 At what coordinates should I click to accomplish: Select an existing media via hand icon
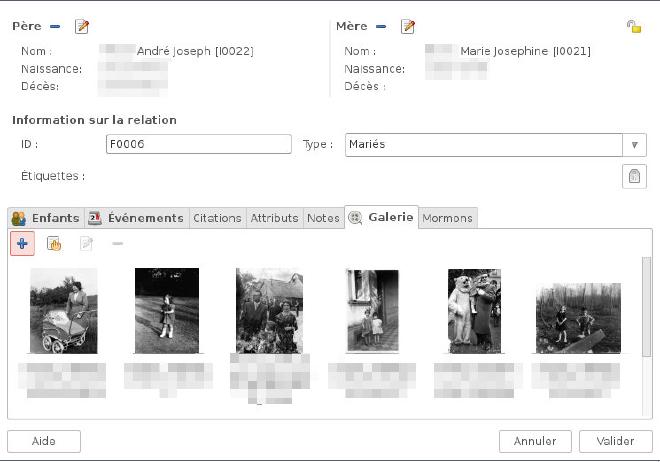point(54,243)
